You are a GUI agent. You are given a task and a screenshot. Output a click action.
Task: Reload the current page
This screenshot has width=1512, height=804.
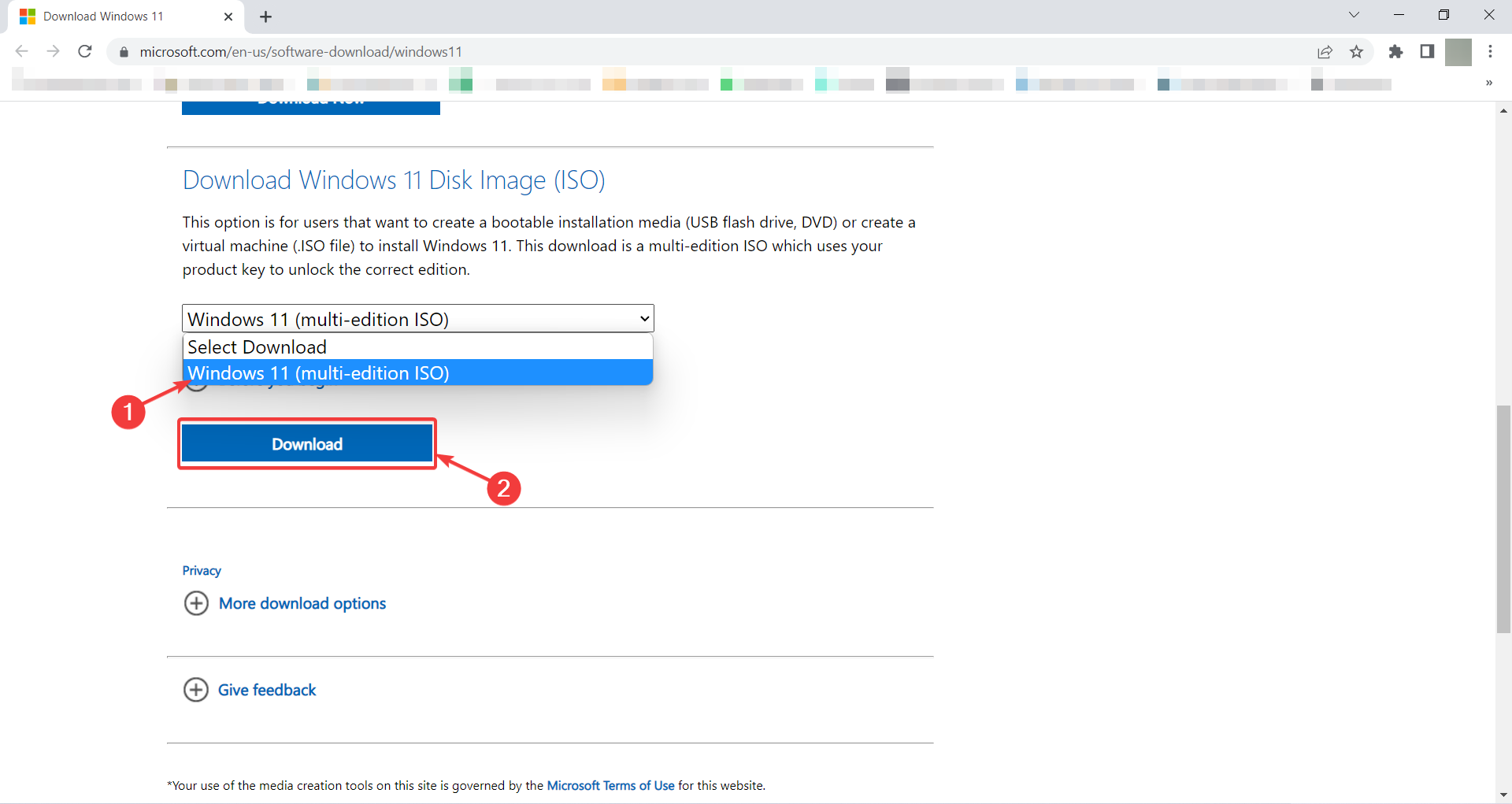[84, 51]
